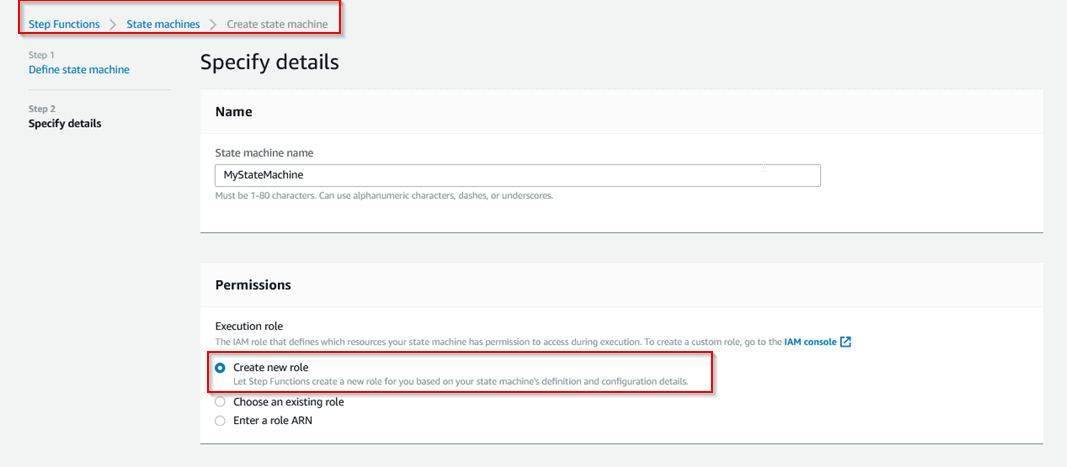Select Choose an existing role radio button
Image resolution: width=1067 pixels, height=467 pixels.
tap(220, 402)
